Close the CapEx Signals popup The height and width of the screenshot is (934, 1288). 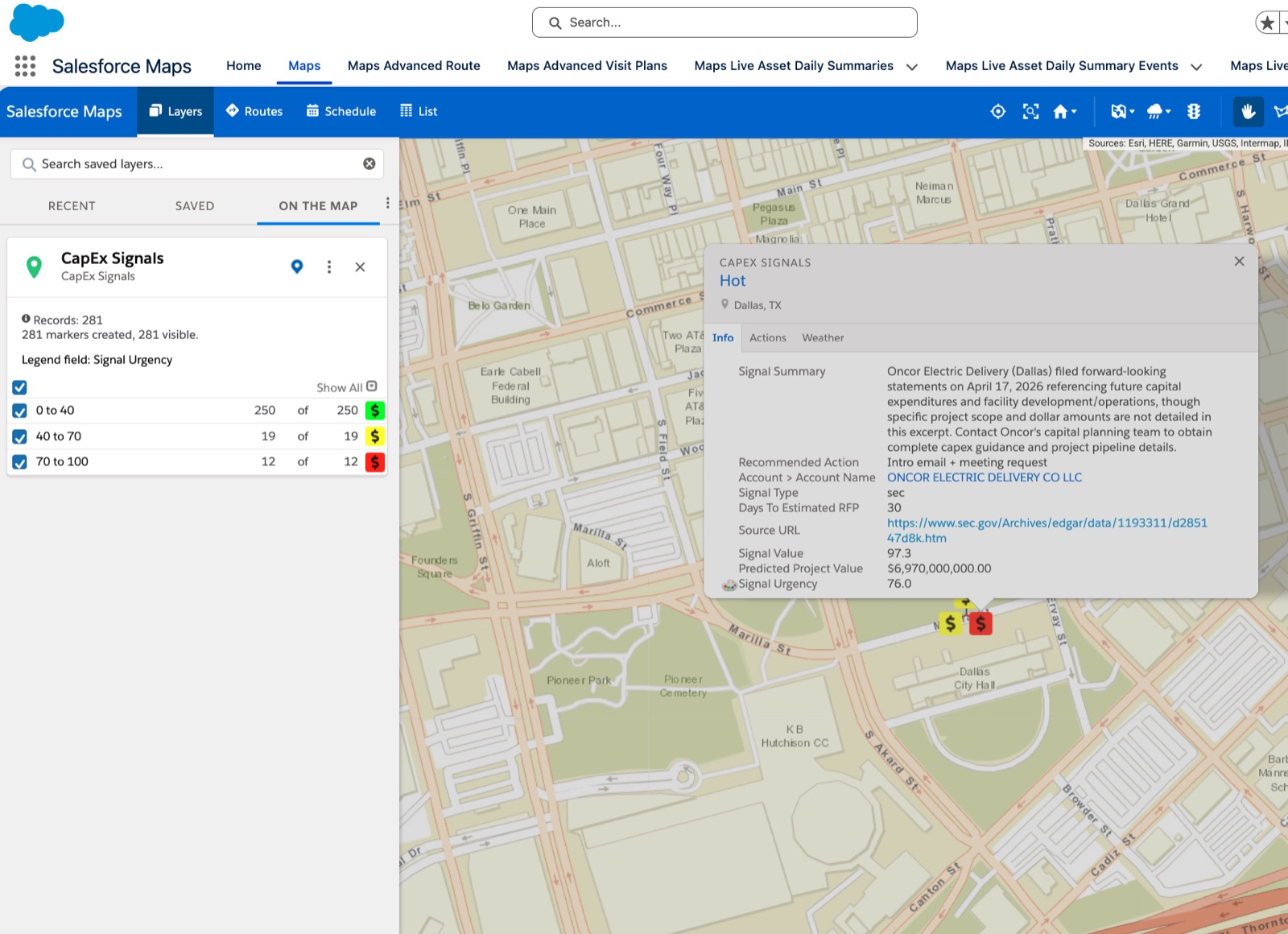click(1239, 261)
